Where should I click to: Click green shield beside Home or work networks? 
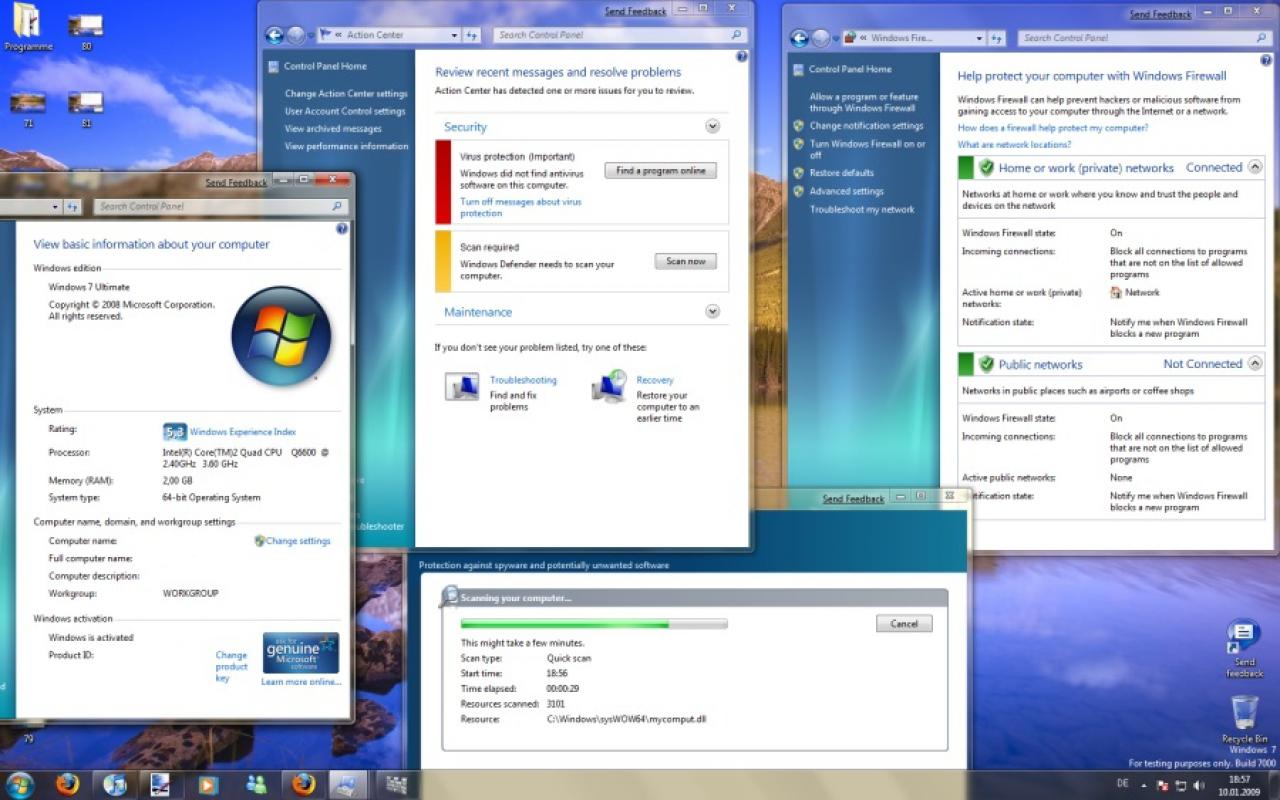986,168
